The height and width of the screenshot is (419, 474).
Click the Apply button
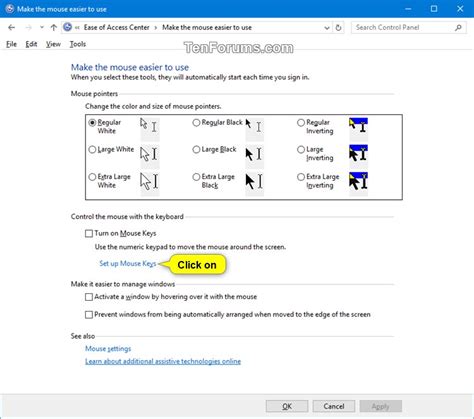pos(381,406)
